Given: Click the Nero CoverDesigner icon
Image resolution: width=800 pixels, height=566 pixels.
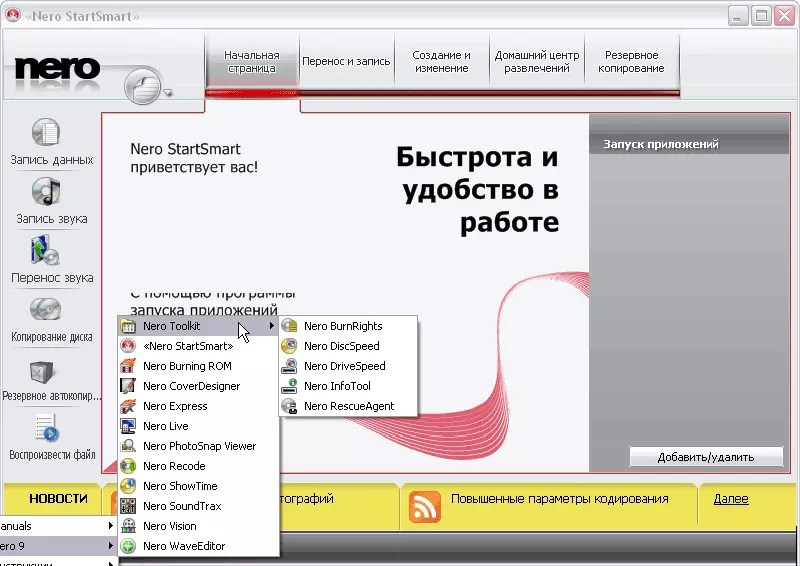Looking at the screenshot, I should [128, 386].
